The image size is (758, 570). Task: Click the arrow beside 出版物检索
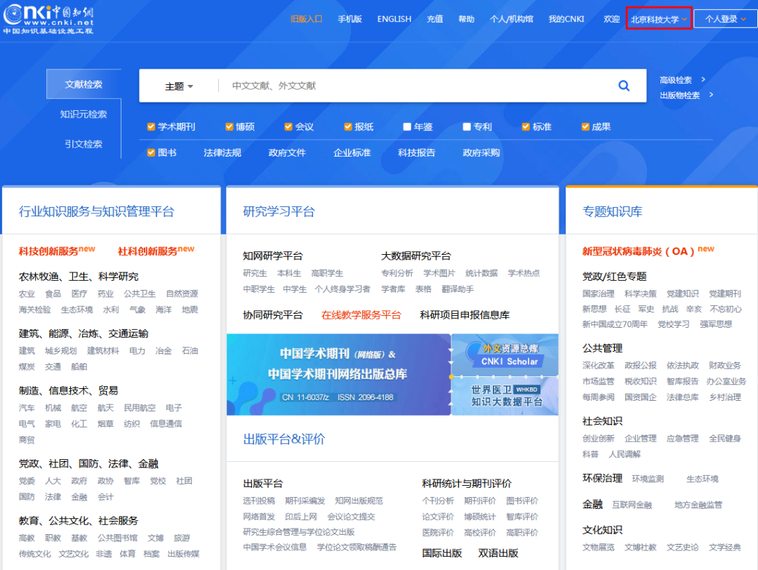(x=711, y=95)
